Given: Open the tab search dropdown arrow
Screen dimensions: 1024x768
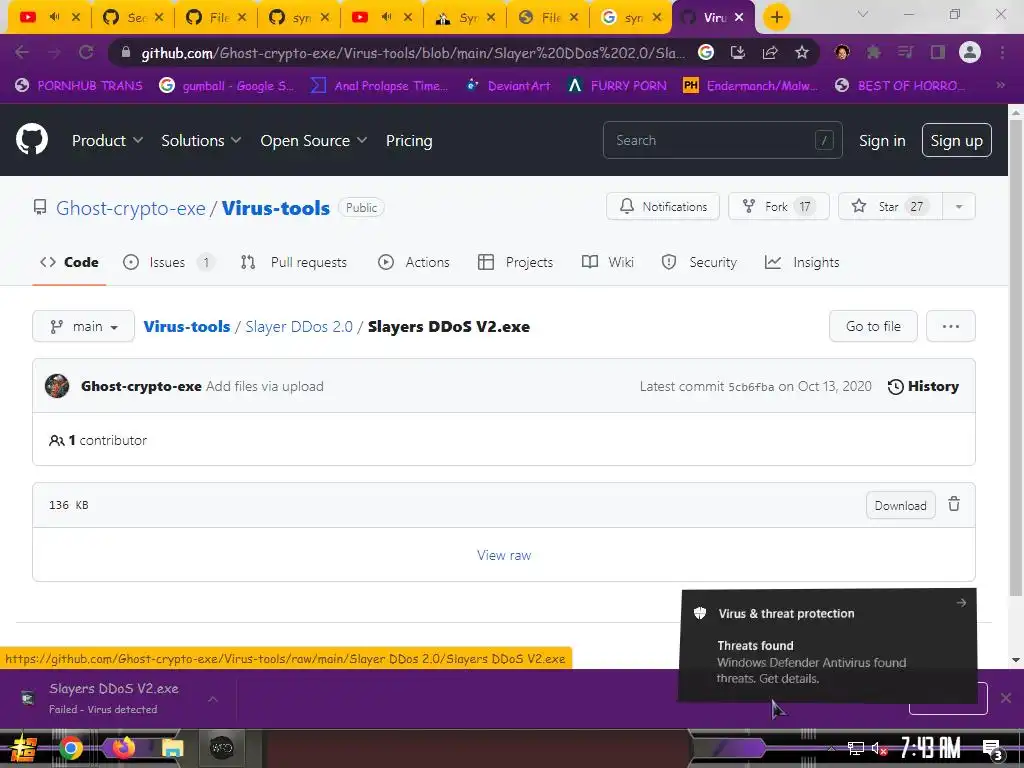Looking at the screenshot, I should (863, 14).
